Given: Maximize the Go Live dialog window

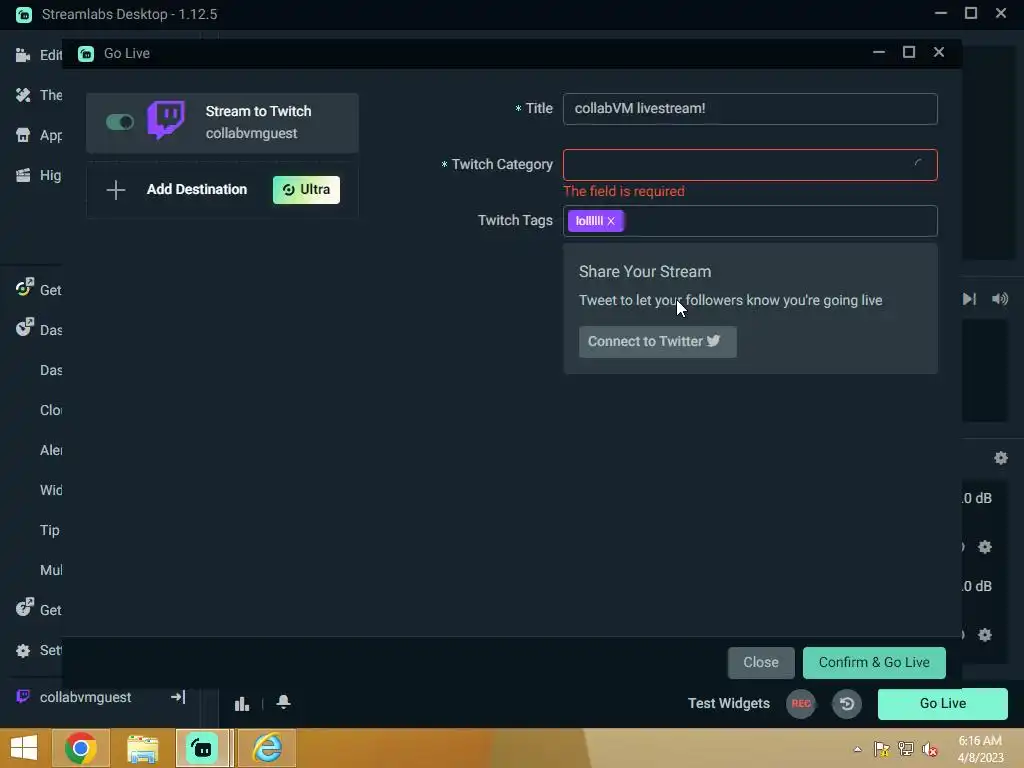Looking at the screenshot, I should tap(908, 52).
